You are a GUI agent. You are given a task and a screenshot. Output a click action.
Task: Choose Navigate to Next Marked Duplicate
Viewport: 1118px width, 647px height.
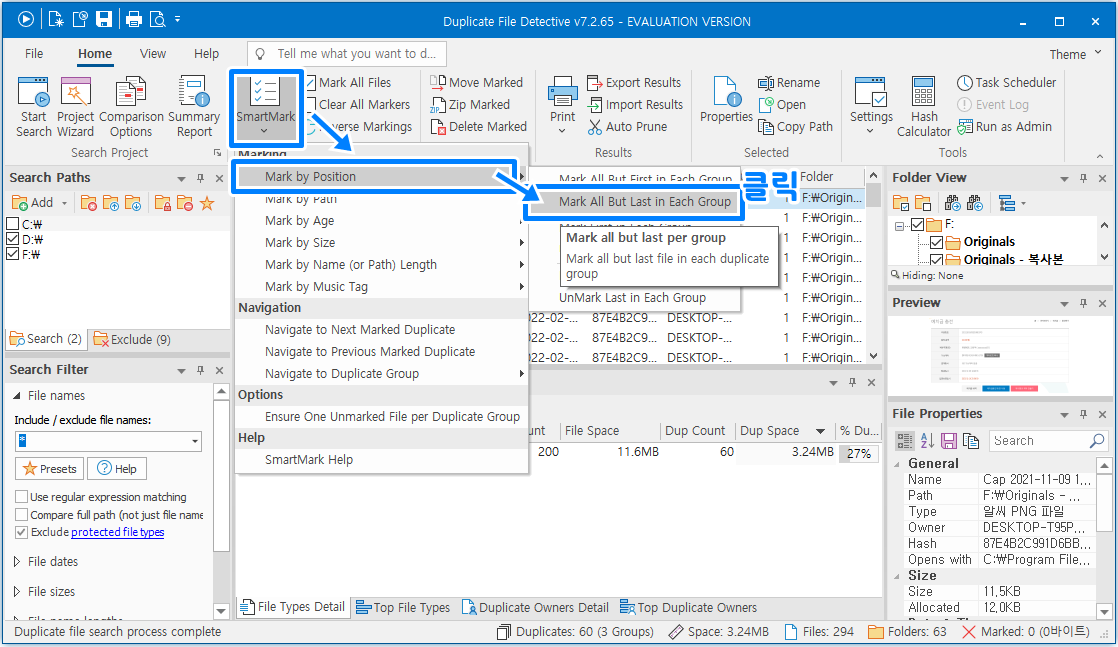click(381, 330)
